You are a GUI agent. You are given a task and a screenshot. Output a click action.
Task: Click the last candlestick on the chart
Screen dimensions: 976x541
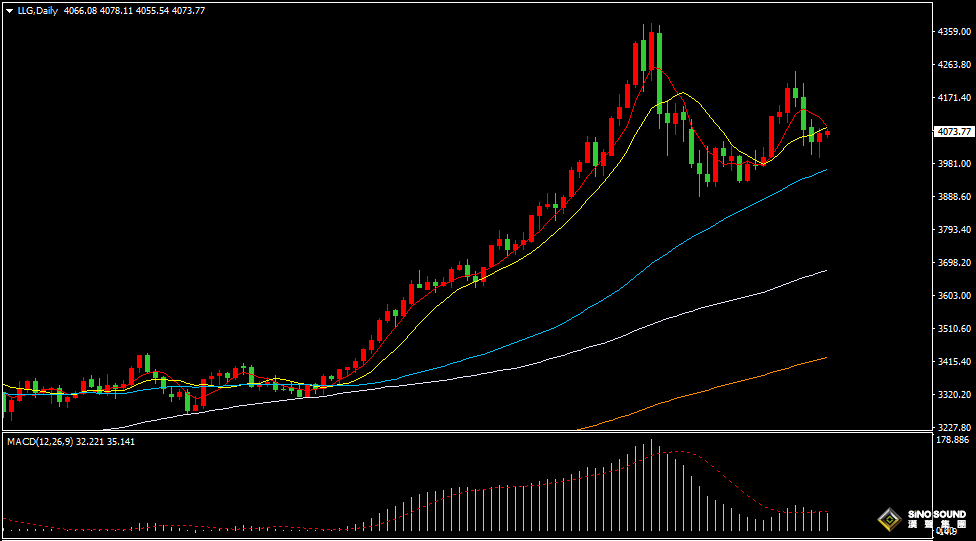[x=827, y=133]
